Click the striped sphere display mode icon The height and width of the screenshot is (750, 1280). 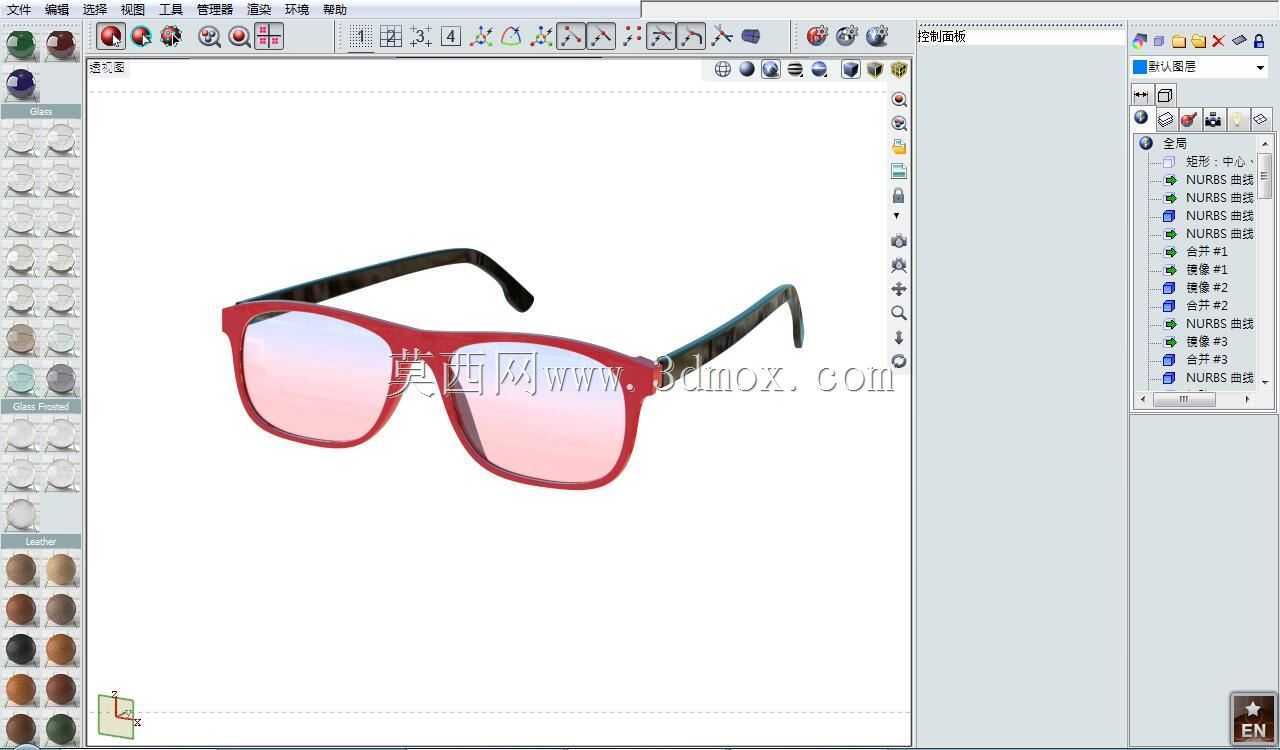click(795, 69)
